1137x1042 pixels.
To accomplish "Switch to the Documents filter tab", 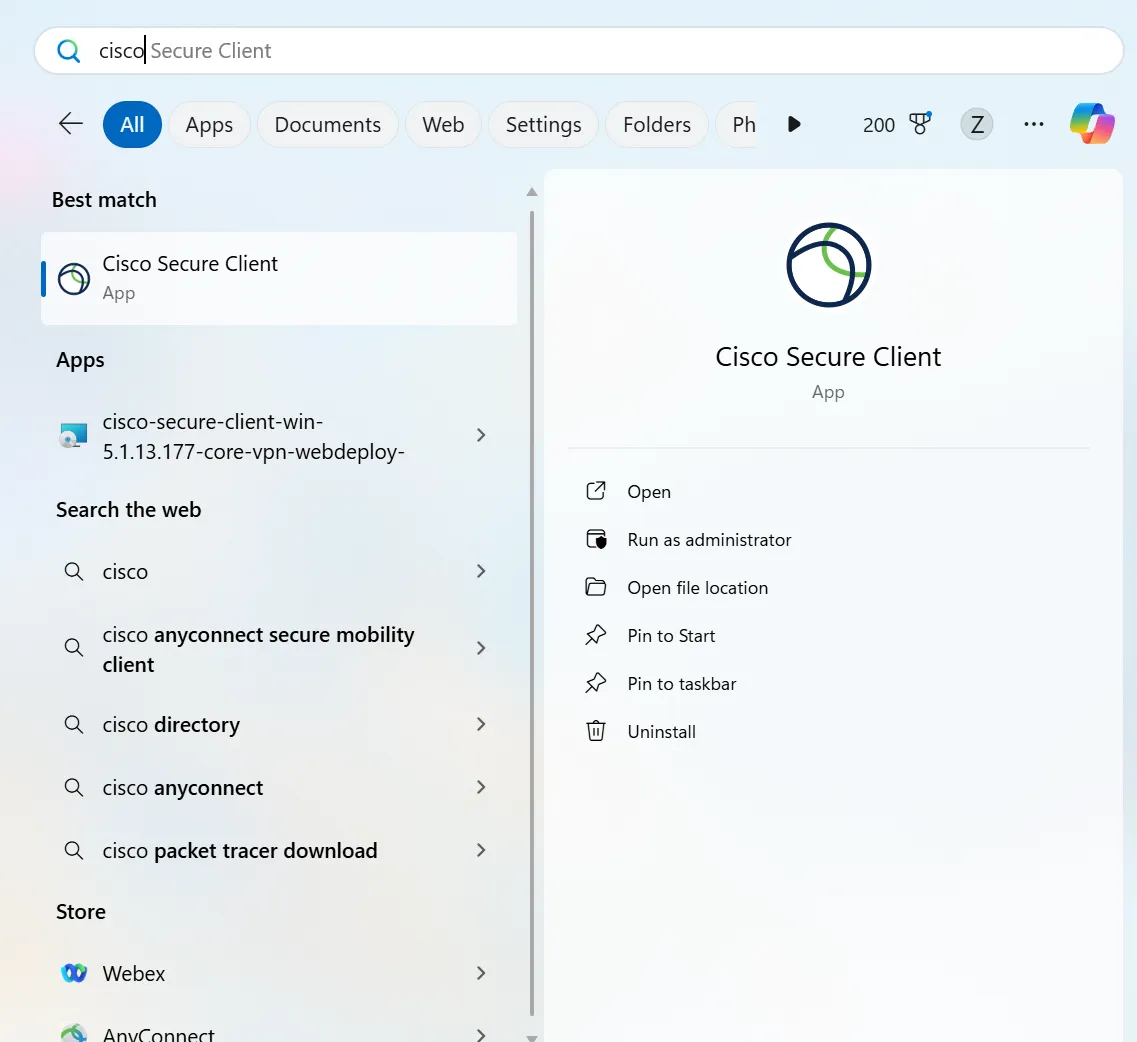I will (327, 125).
